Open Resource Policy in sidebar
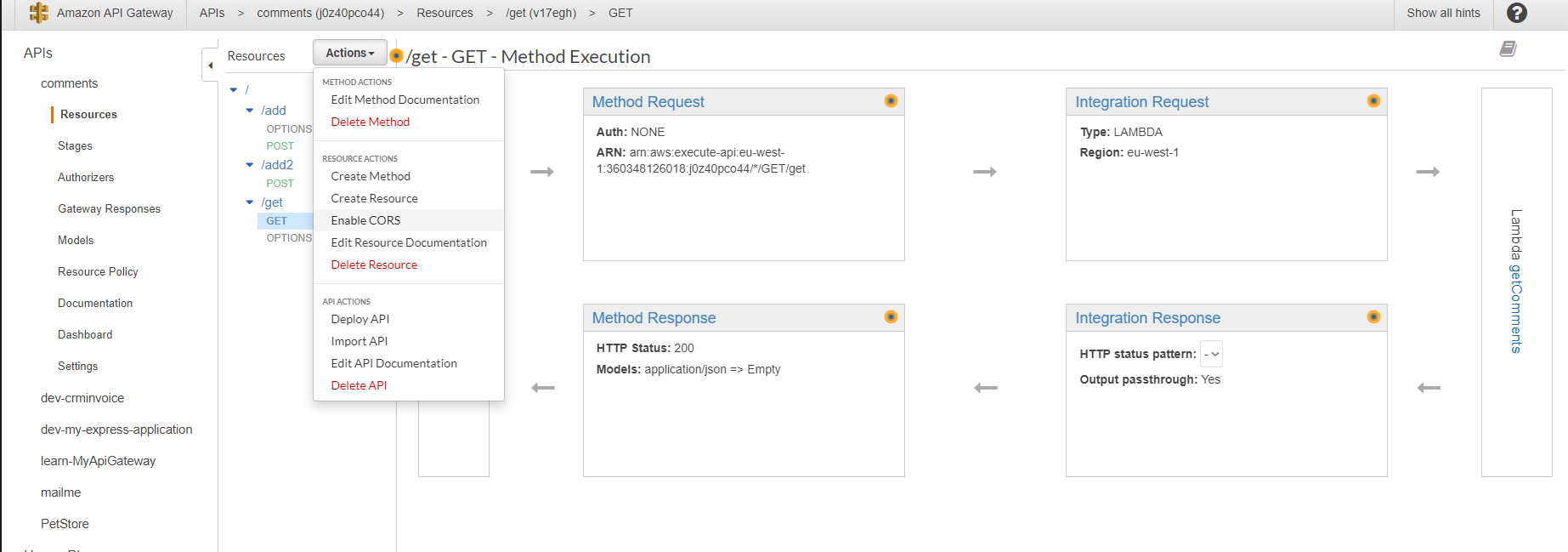Screen dimensions: 1568x552 (98, 272)
